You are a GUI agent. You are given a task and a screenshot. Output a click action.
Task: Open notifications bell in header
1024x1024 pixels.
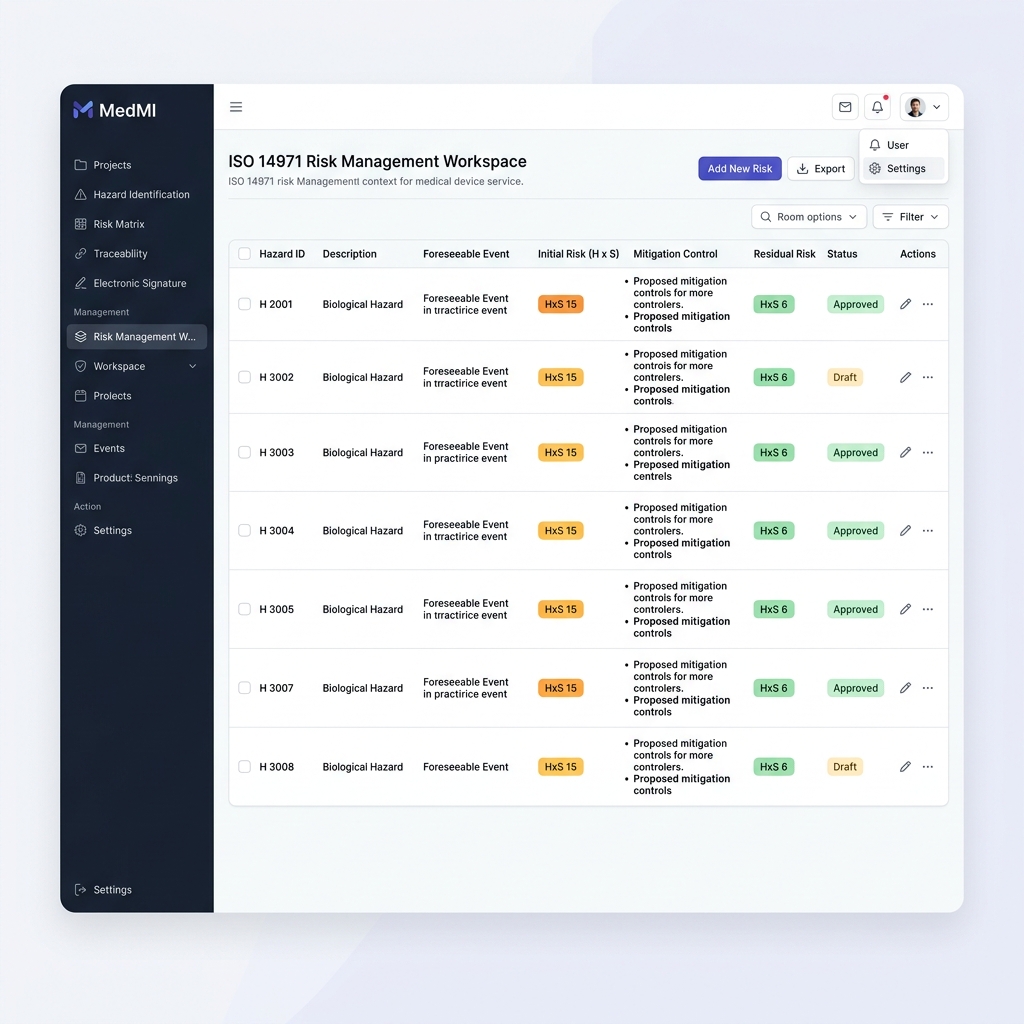click(x=878, y=107)
